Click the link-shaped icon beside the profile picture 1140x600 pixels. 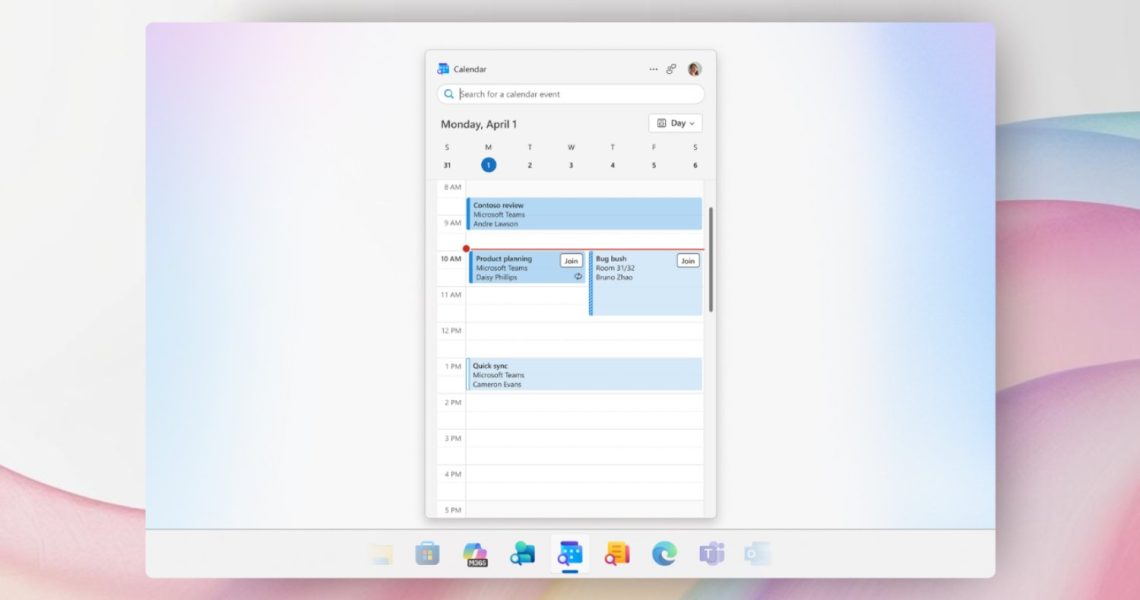click(671, 69)
